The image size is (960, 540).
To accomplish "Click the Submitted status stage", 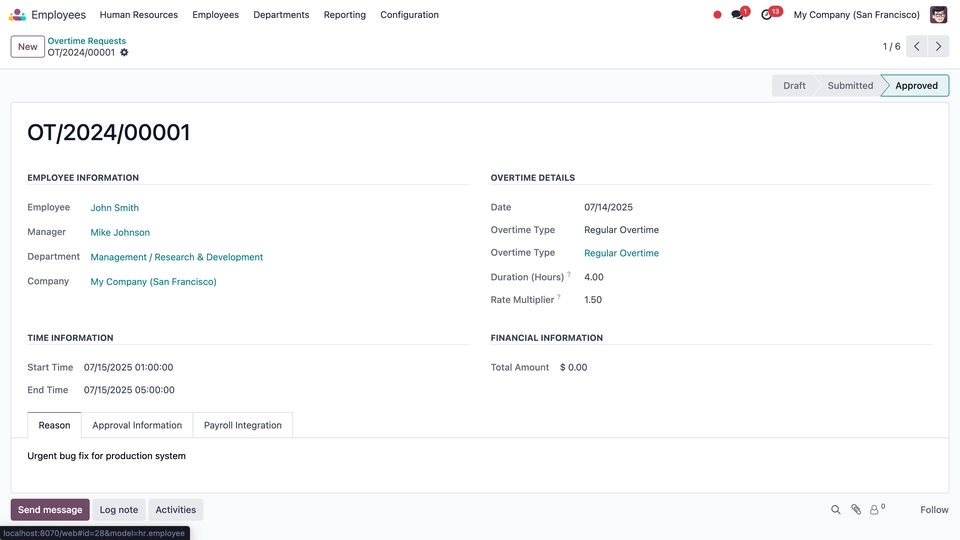I will pos(850,86).
